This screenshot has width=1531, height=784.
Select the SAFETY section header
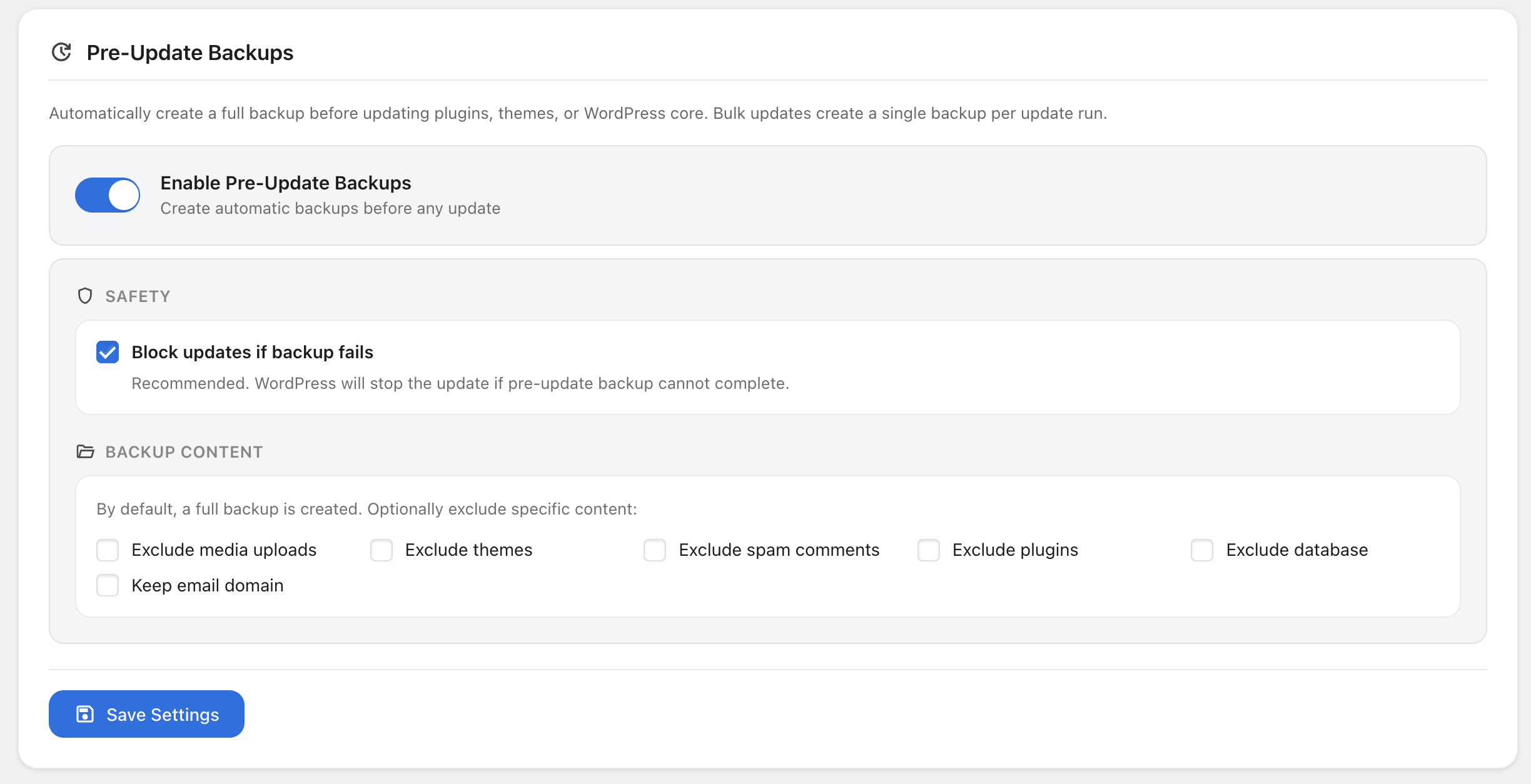point(138,296)
